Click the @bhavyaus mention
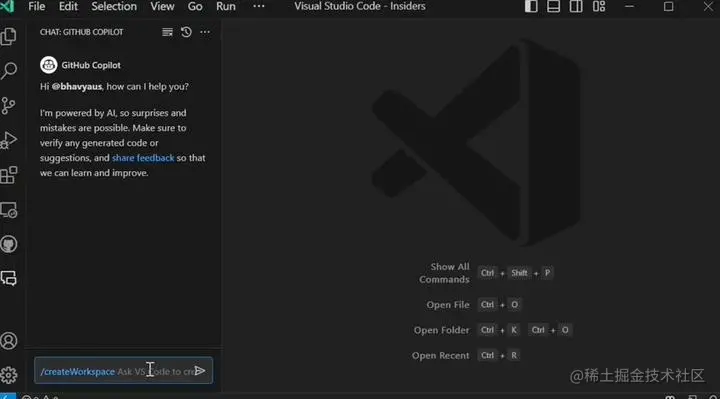This screenshot has height=399, width=720. 77,87
